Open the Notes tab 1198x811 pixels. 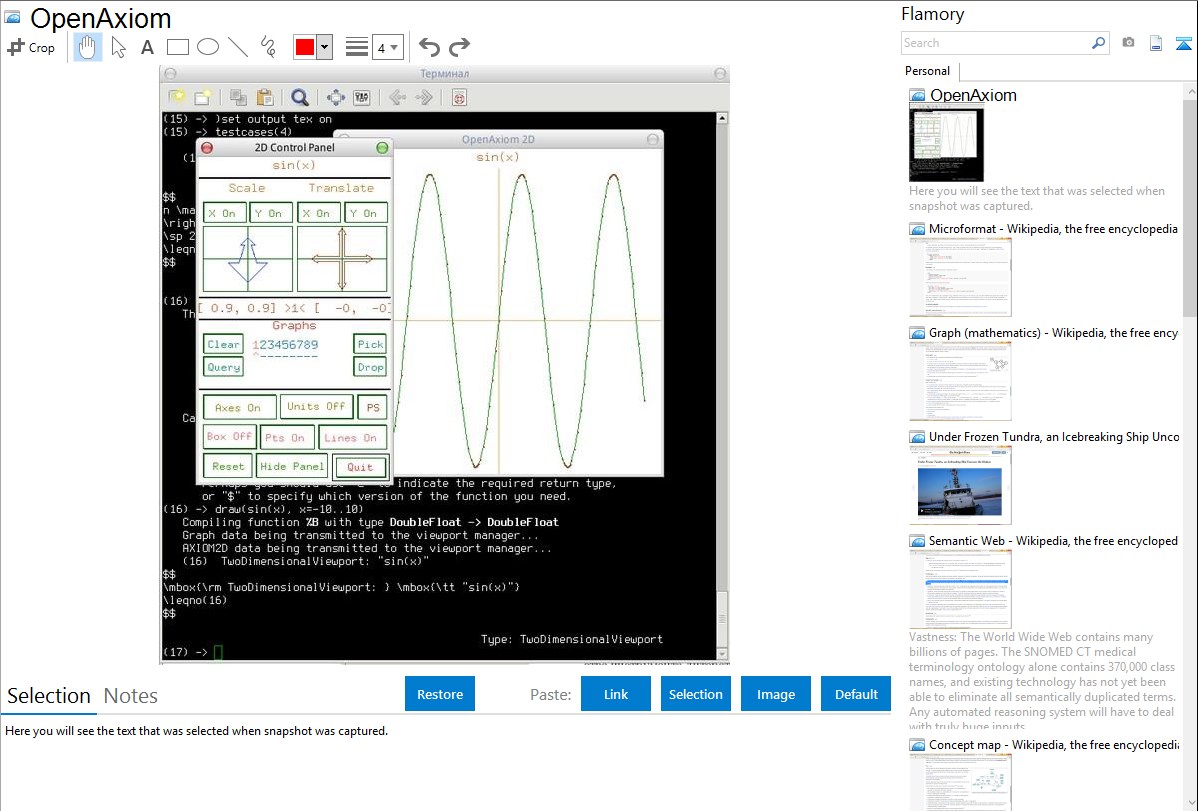click(131, 696)
